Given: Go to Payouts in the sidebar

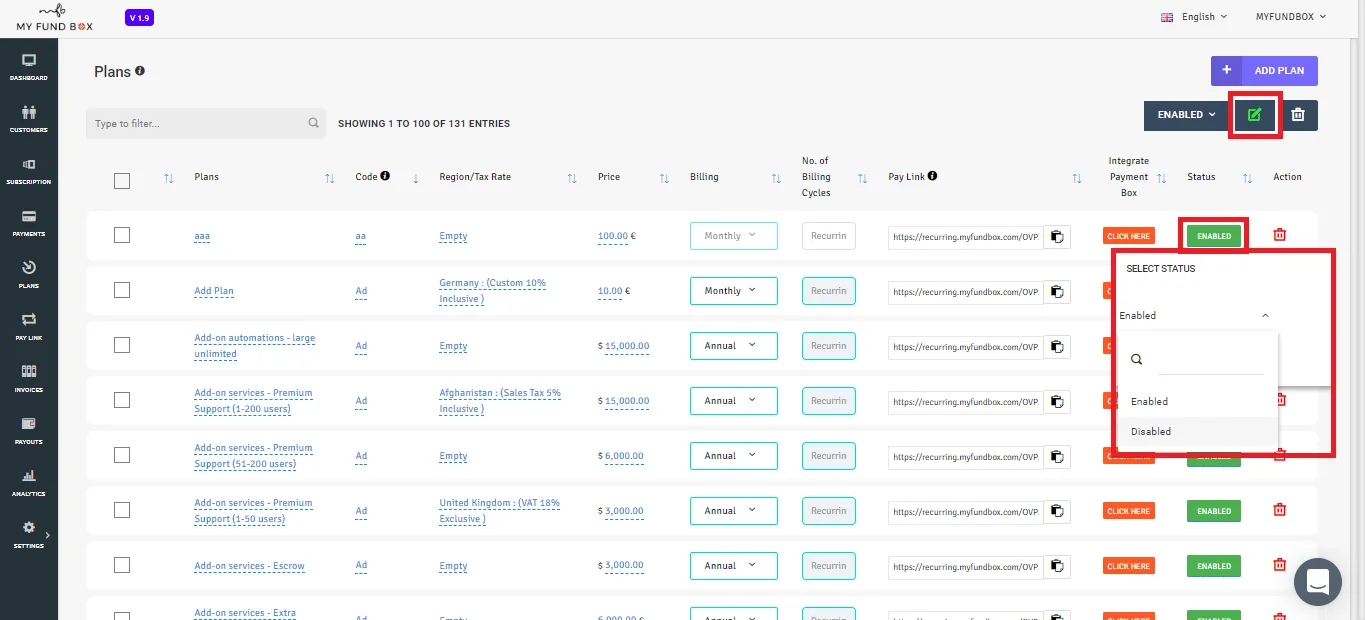Looking at the screenshot, I should pos(28,431).
